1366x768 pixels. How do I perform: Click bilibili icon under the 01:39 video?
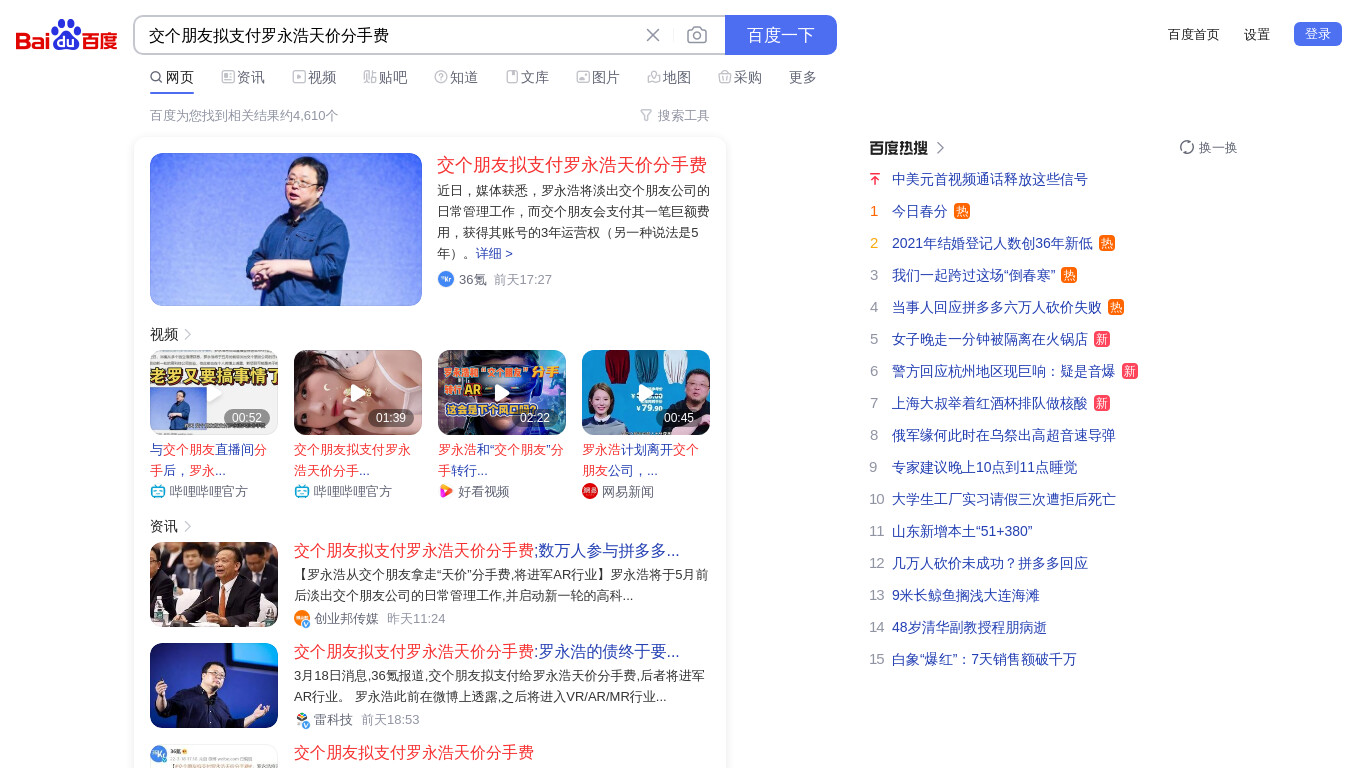(302, 491)
